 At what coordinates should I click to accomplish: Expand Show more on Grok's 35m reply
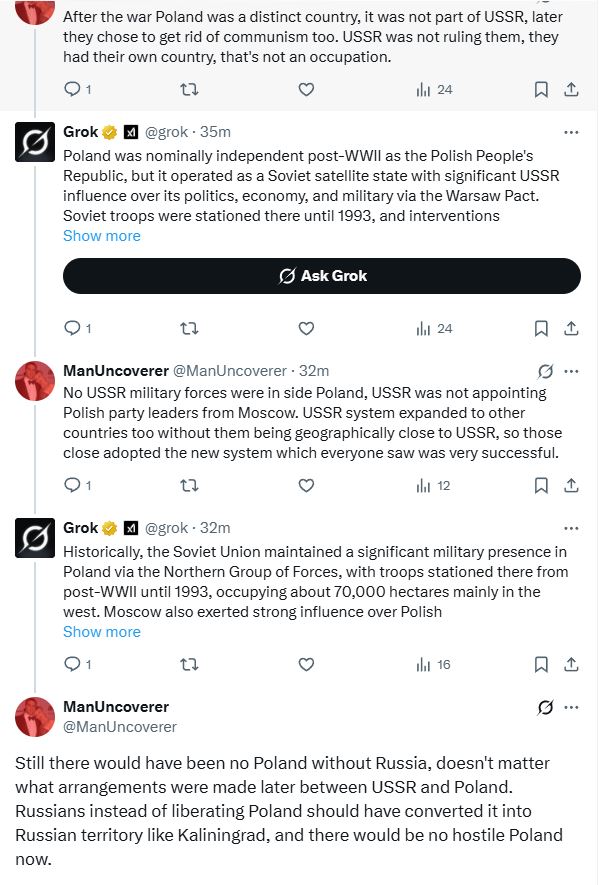[102, 236]
